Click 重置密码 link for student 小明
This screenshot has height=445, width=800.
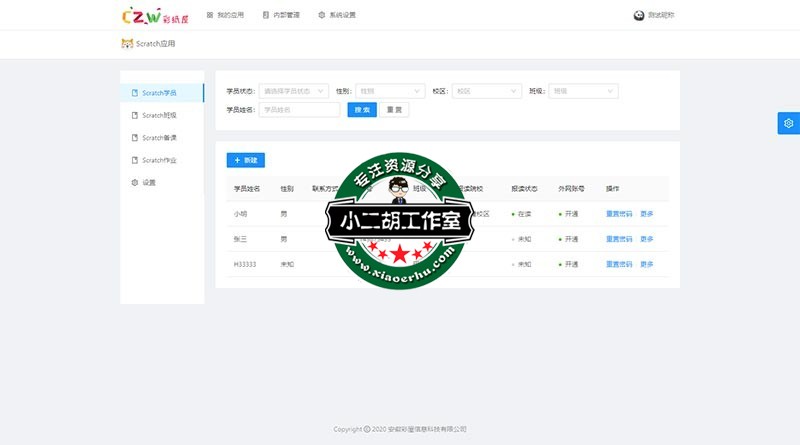coord(619,213)
